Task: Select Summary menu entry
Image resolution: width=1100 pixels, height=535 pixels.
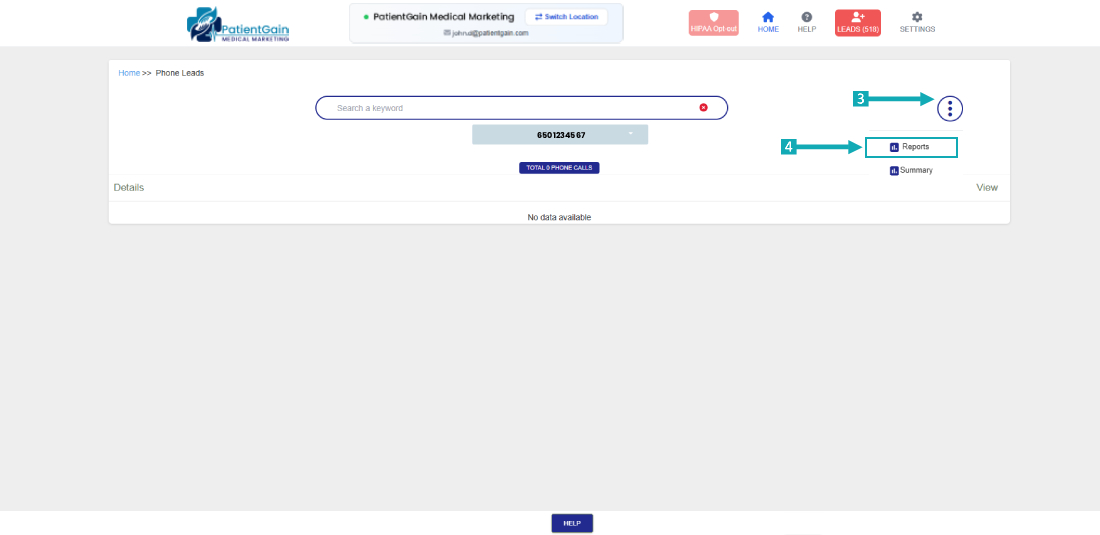Action: tap(911, 170)
